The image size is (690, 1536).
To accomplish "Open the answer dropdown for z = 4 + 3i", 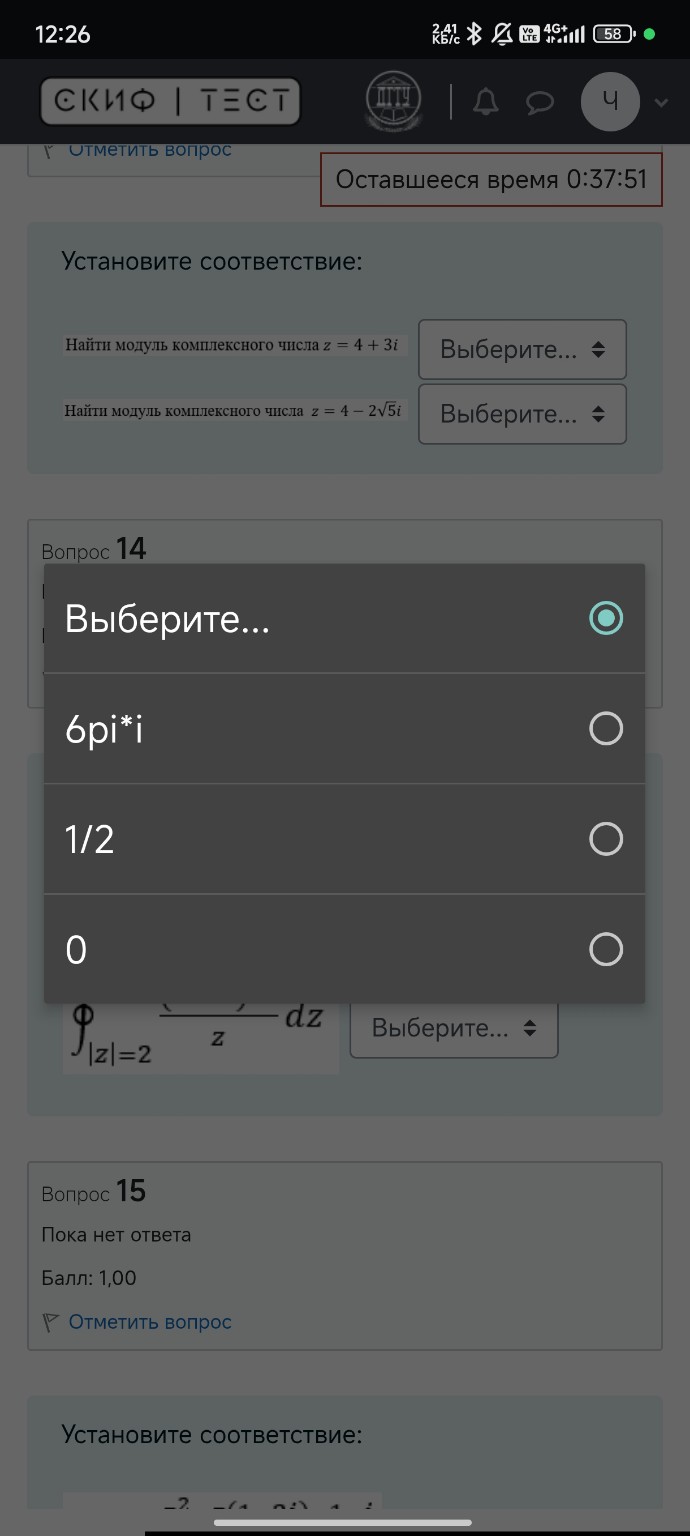I will point(521,349).
